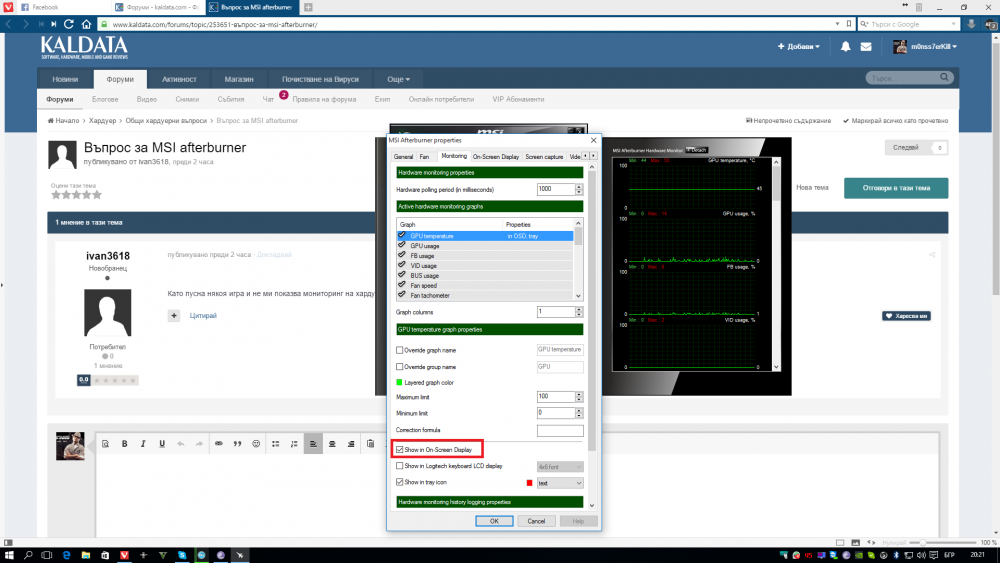Image resolution: width=1000 pixels, height=563 pixels.
Task: Toggle the Show in tray icon checkbox
Action: tap(400, 482)
